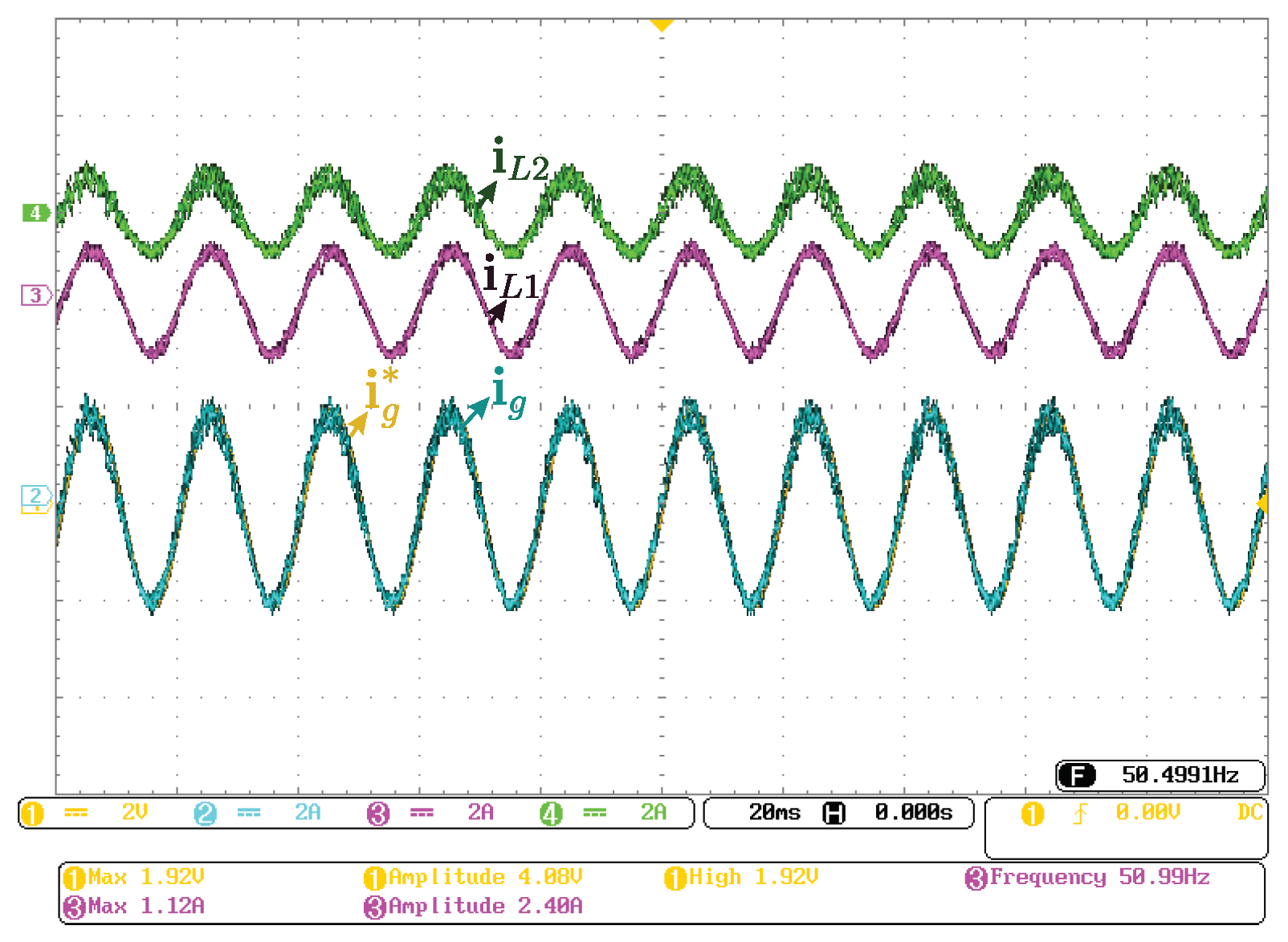Click the trigger position marker at top
Image resolution: width=1288 pixels, height=942 pixels.
(x=661, y=26)
